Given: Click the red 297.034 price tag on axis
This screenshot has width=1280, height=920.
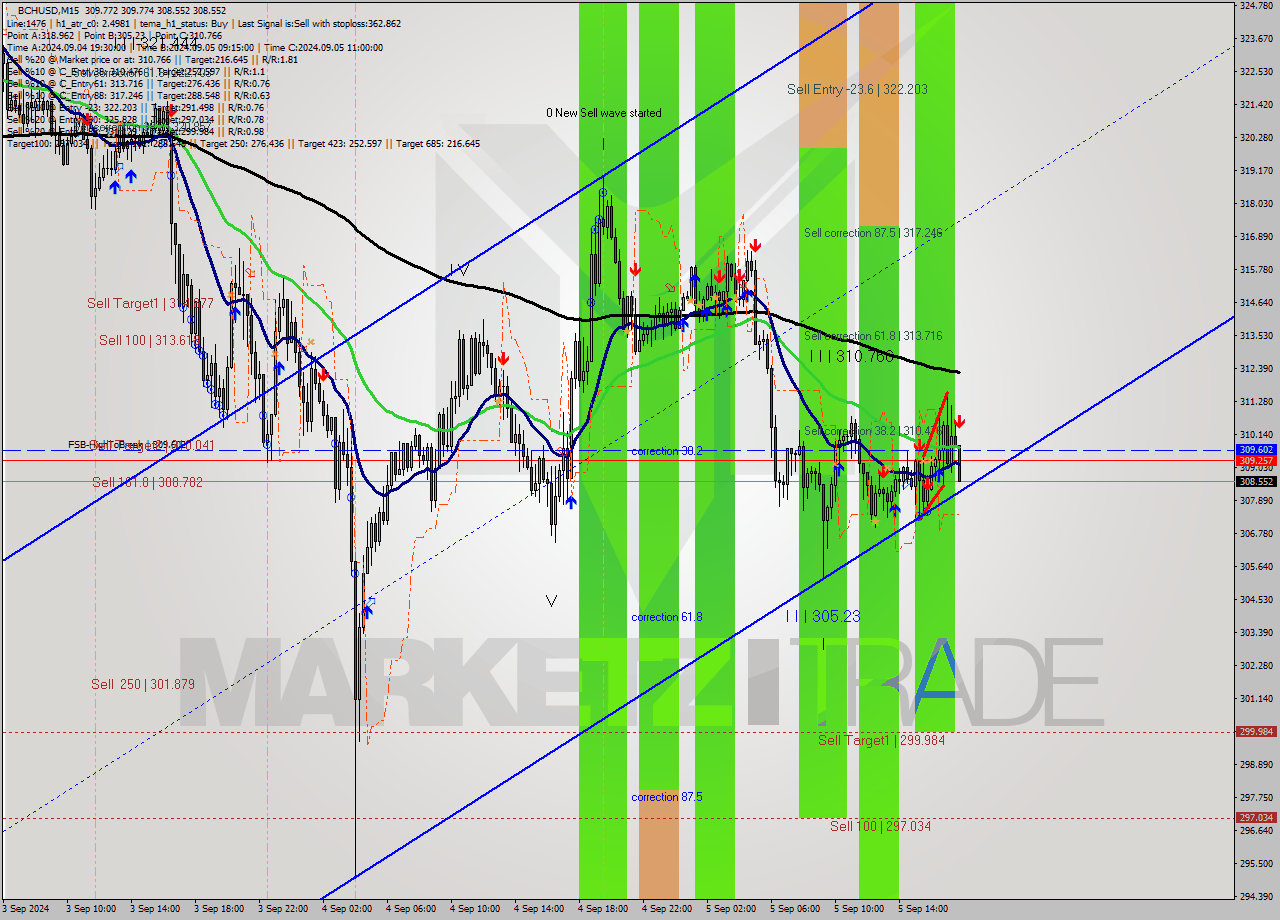Looking at the screenshot, I should pos(1256,817).
